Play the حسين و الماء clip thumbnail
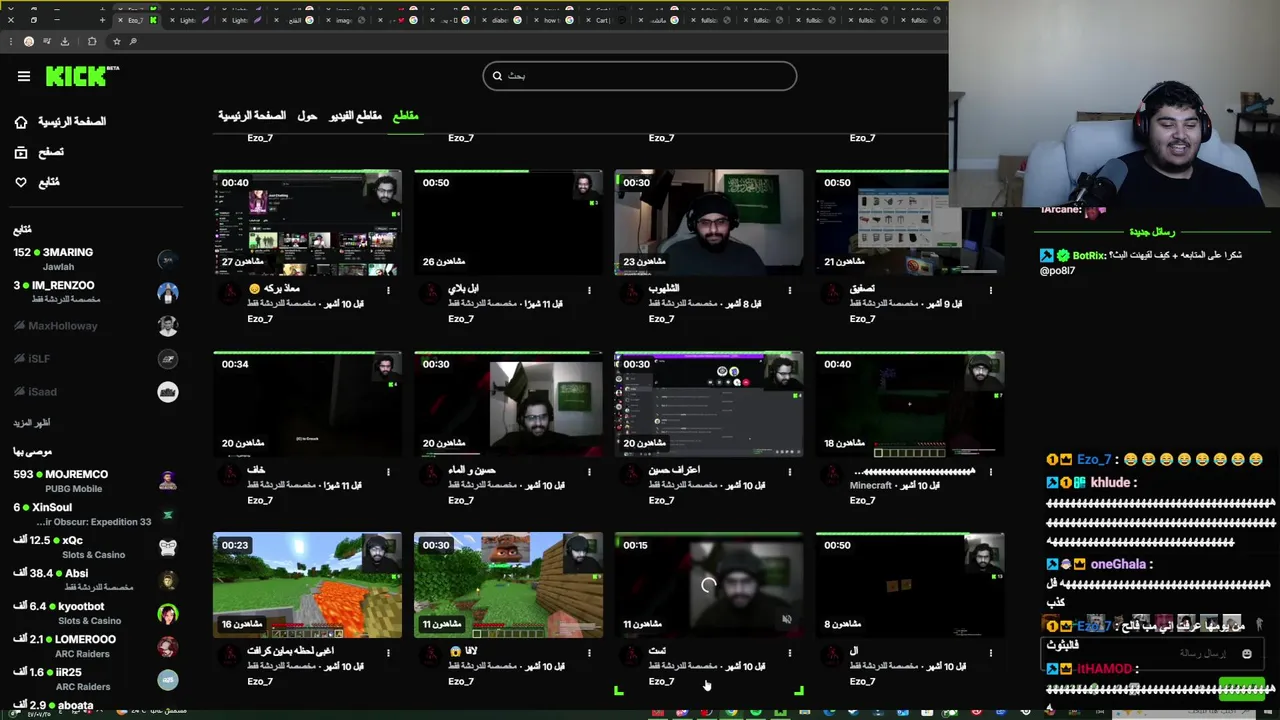This screenshot has width=1280, height=720. pyautogui.click(x=508, y=403)
